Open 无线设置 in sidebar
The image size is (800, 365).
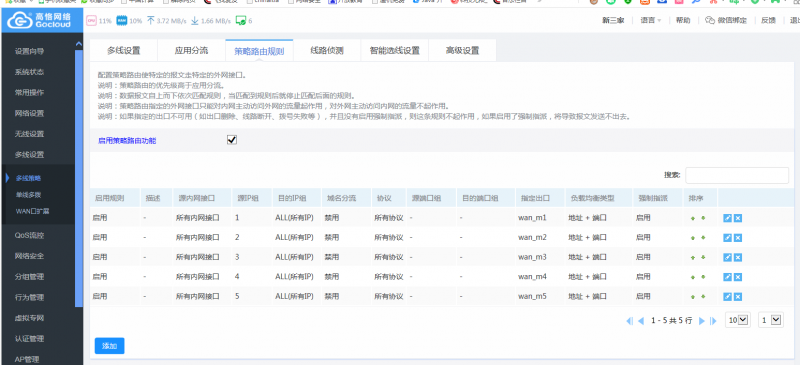(29, 134)
